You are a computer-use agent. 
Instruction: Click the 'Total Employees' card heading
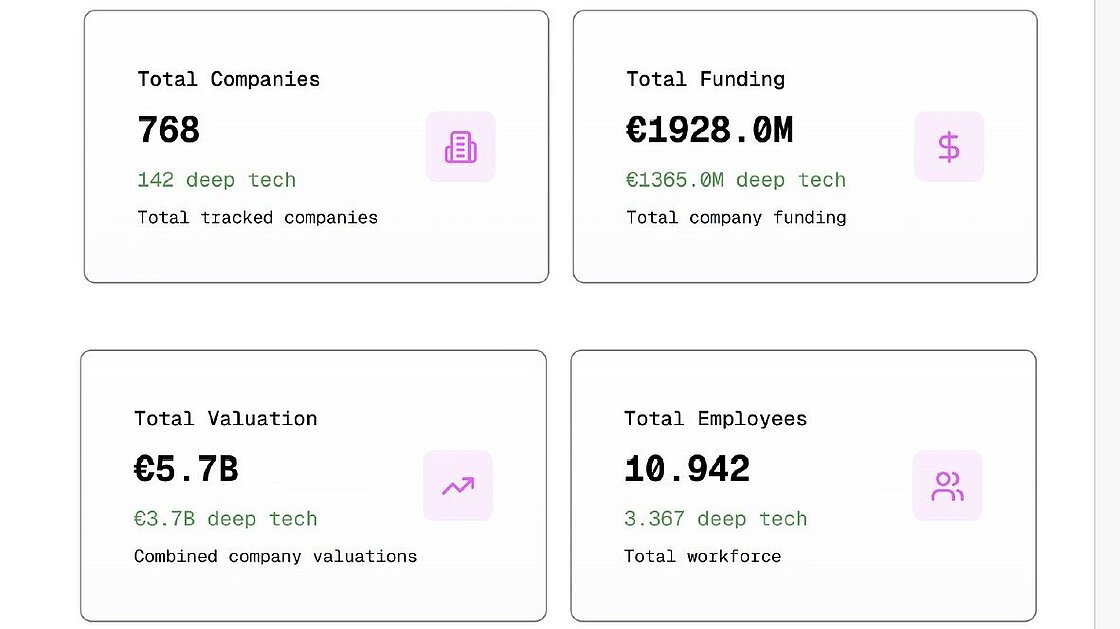point(715,418)
